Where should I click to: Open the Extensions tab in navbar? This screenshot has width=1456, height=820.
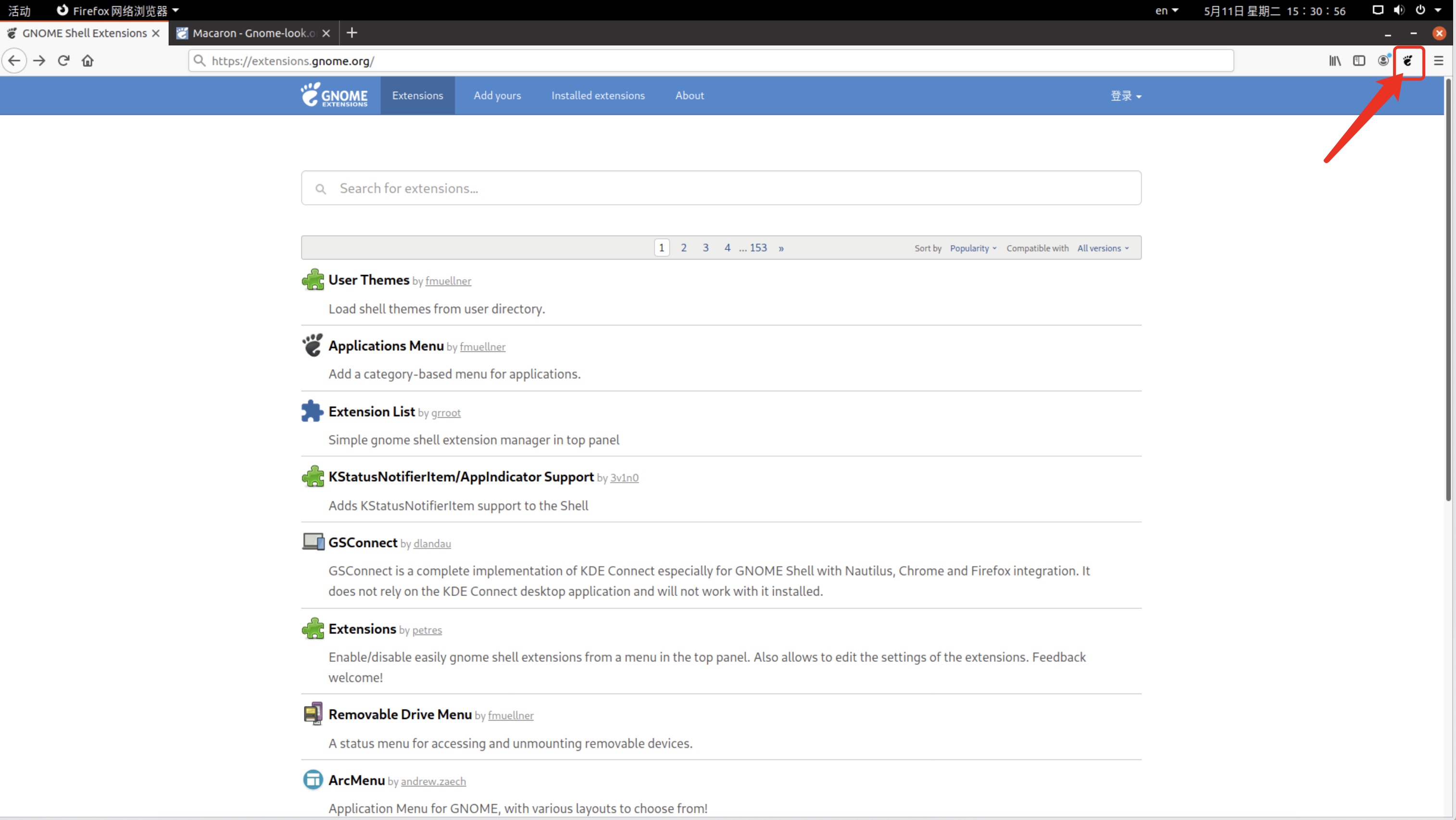(x=417, y=95)
